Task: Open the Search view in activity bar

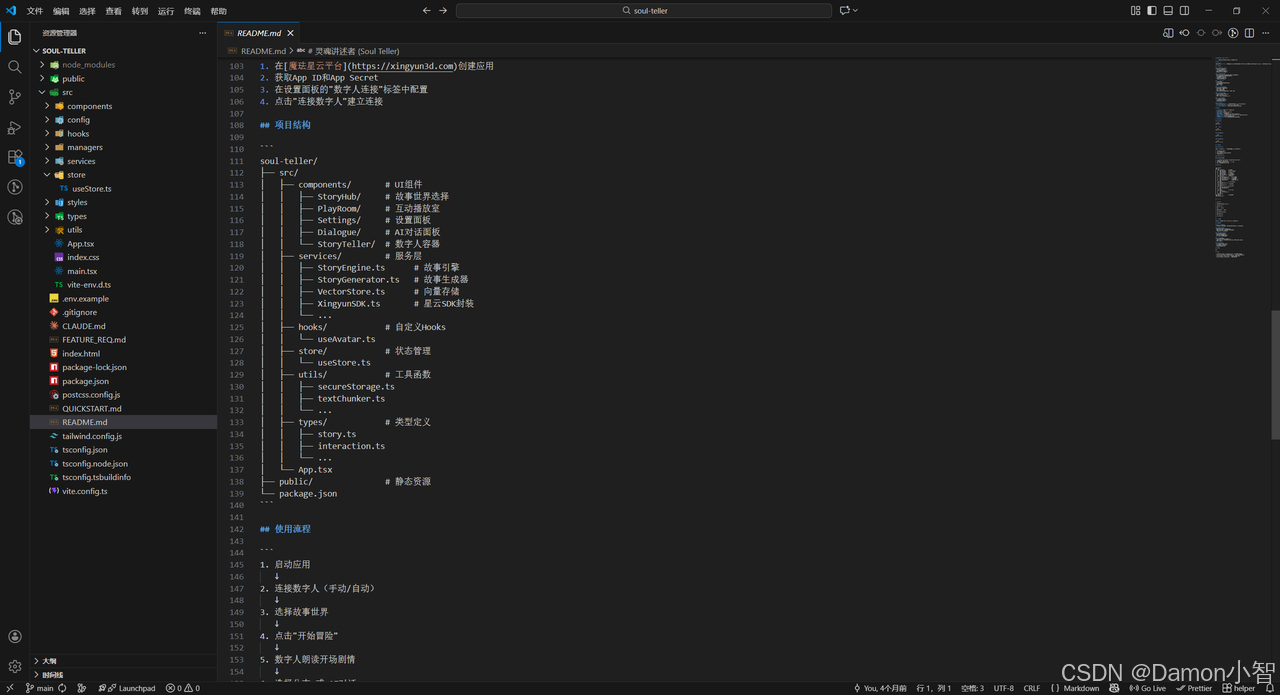Action: click(x=15, y=67)
